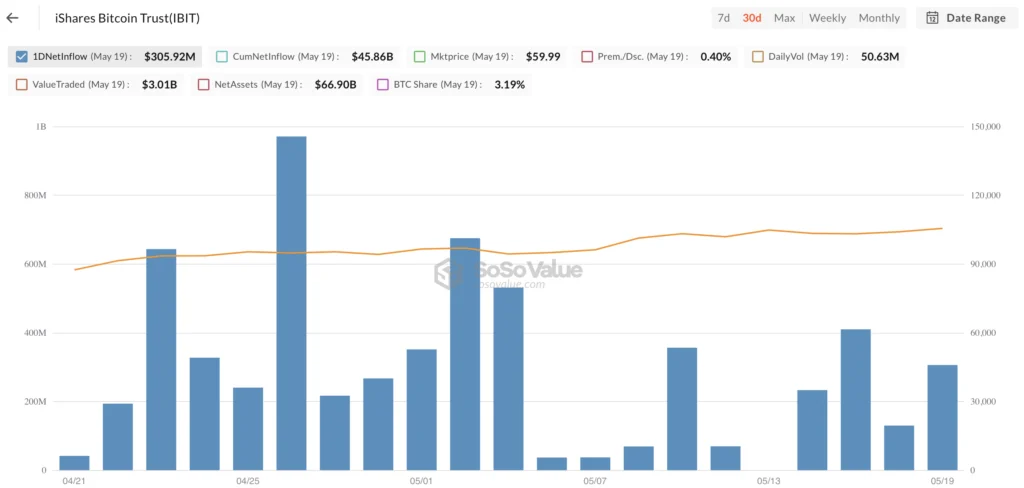Click the 1B left axis label
The image size is (1024, 488).
coord(40,127)
